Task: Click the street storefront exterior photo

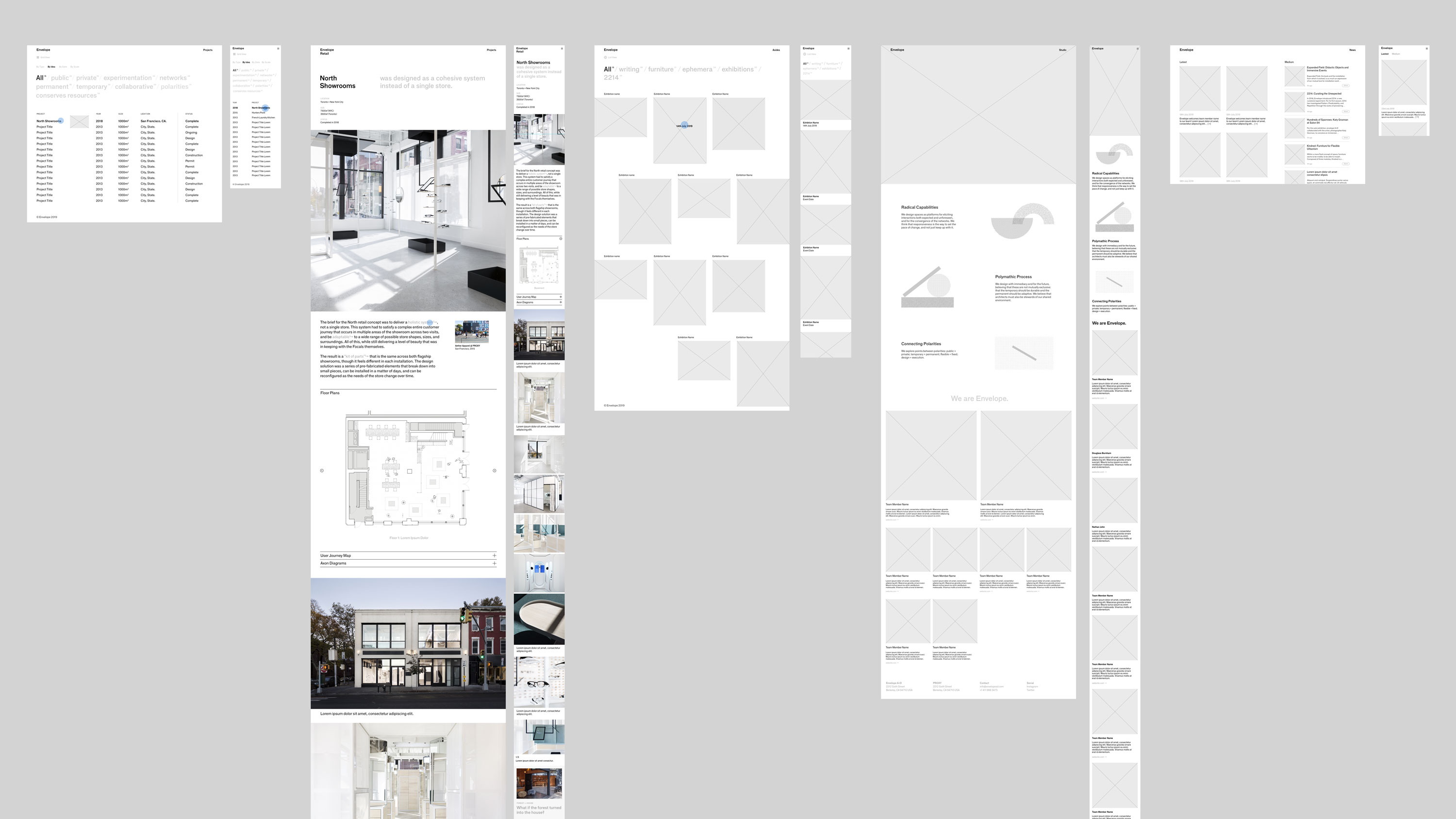Action: [x=408, y=643]
